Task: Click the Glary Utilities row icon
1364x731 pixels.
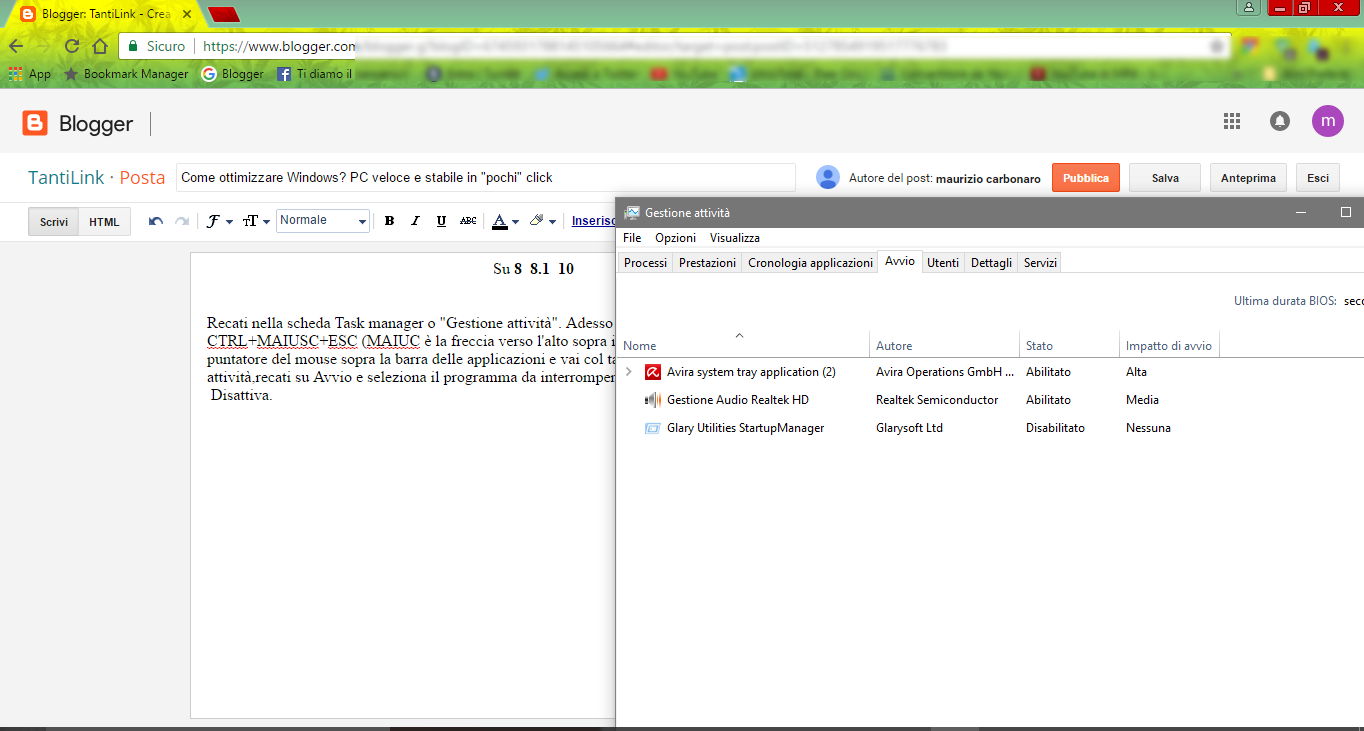Action: (x=653, y=428)
